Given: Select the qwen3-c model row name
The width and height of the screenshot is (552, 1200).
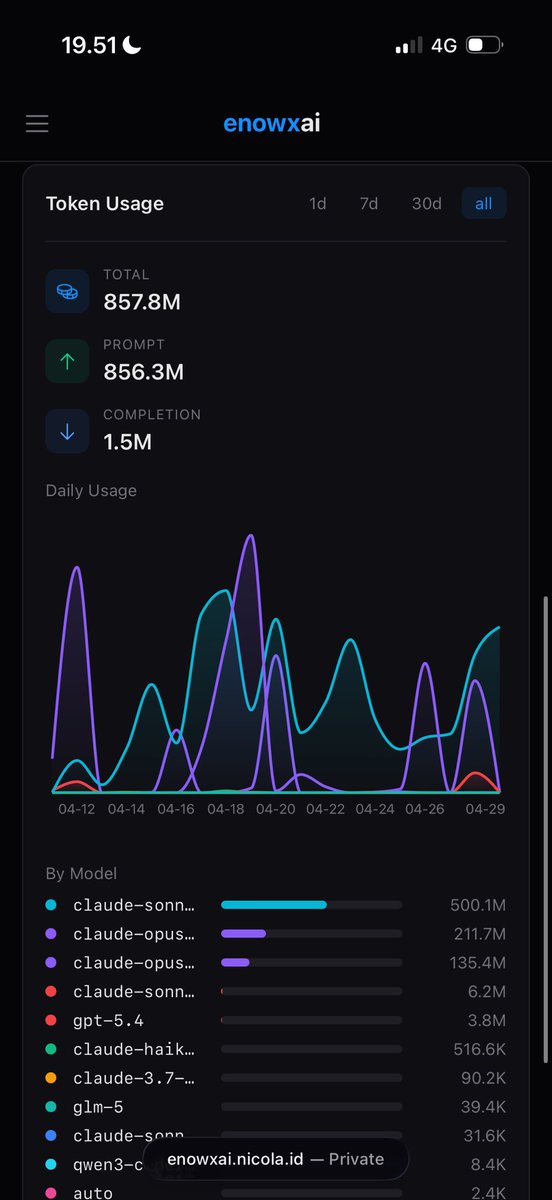Looking at the screenshot, I should [x=109, y=1165].
